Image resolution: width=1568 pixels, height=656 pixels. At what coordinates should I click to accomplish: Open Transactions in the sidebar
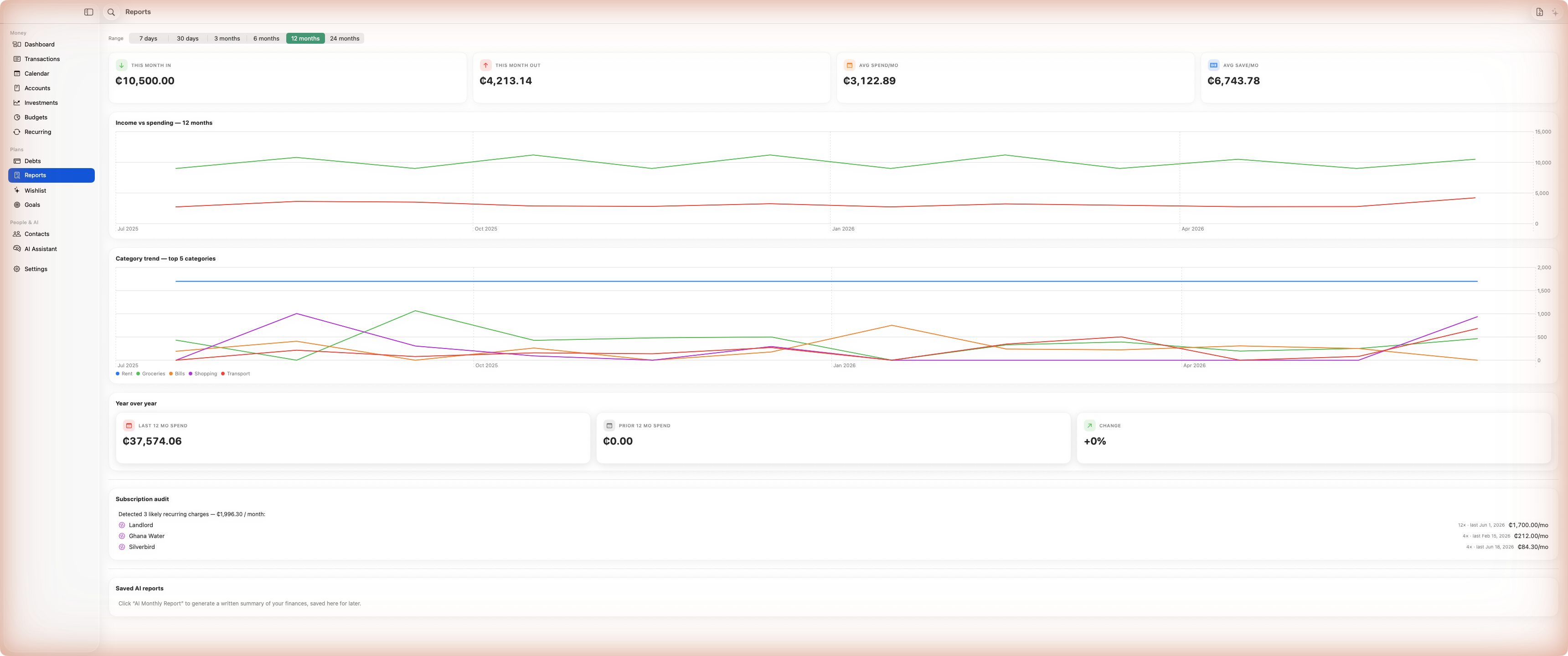[52, 59]
